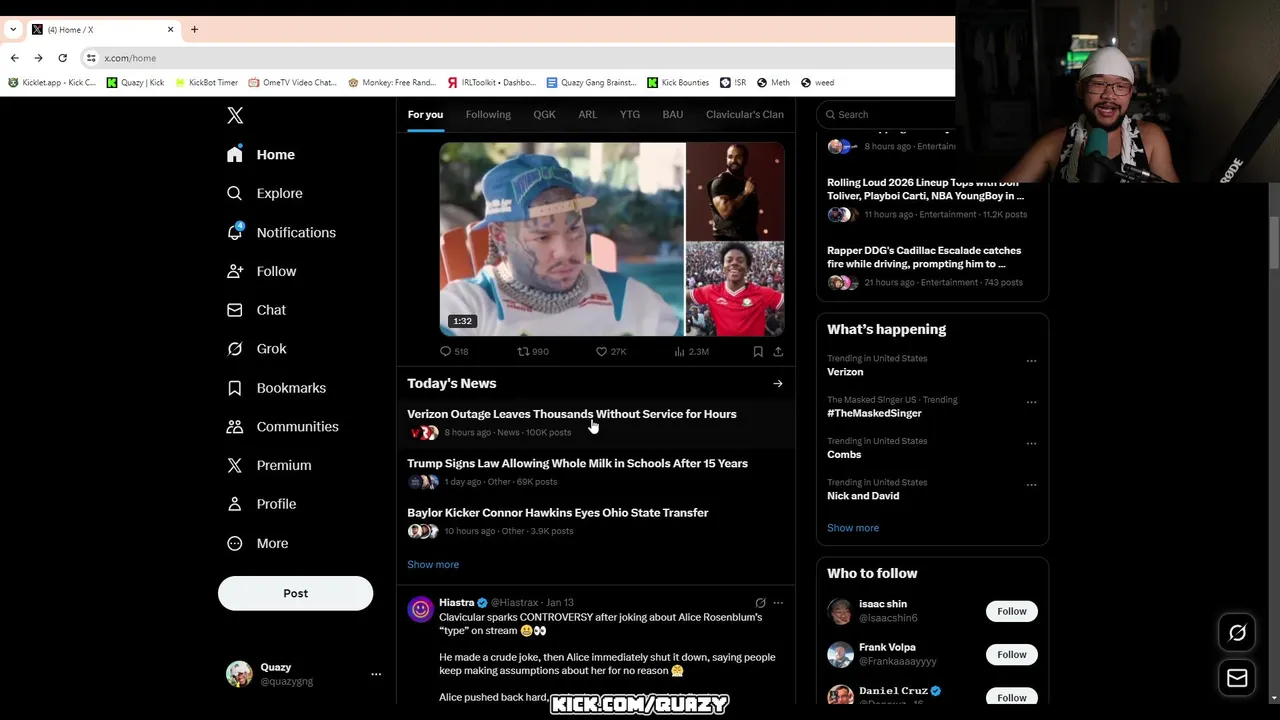Open more options on Hiastra post
The image size is (1280, 720).
coord(778,603)
